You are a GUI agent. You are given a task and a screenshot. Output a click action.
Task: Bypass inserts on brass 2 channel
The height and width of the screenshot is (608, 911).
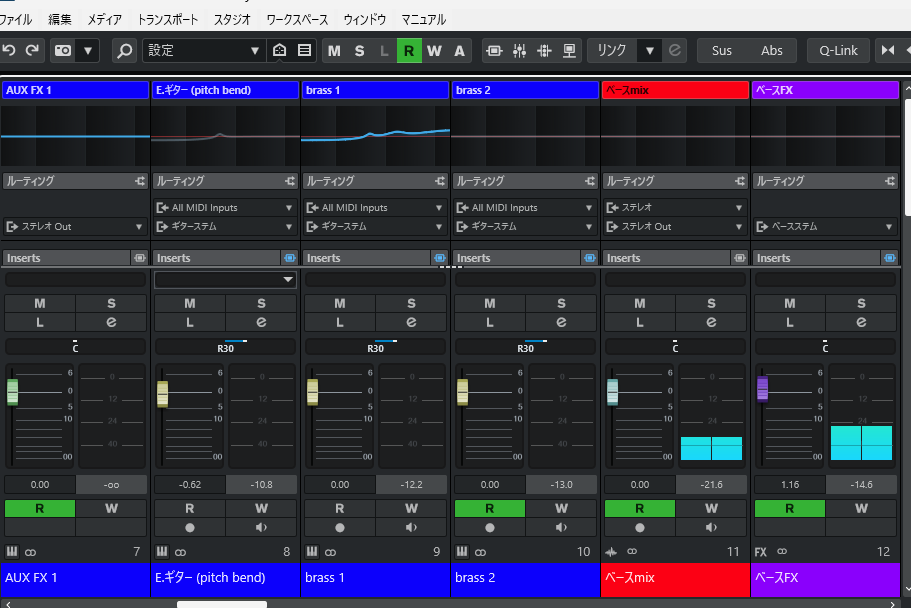tap(590, 257)
